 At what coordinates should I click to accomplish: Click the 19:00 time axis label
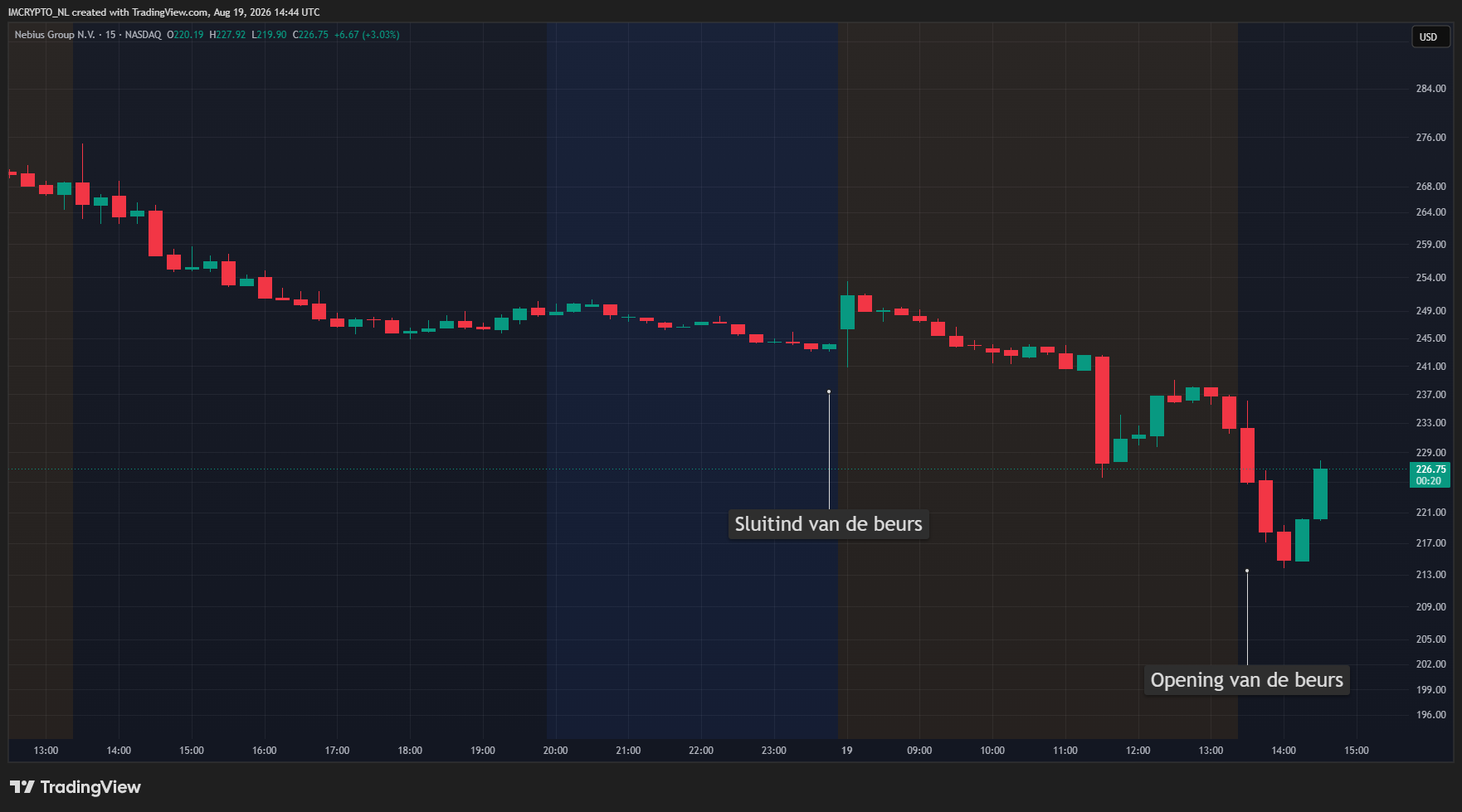483,751
